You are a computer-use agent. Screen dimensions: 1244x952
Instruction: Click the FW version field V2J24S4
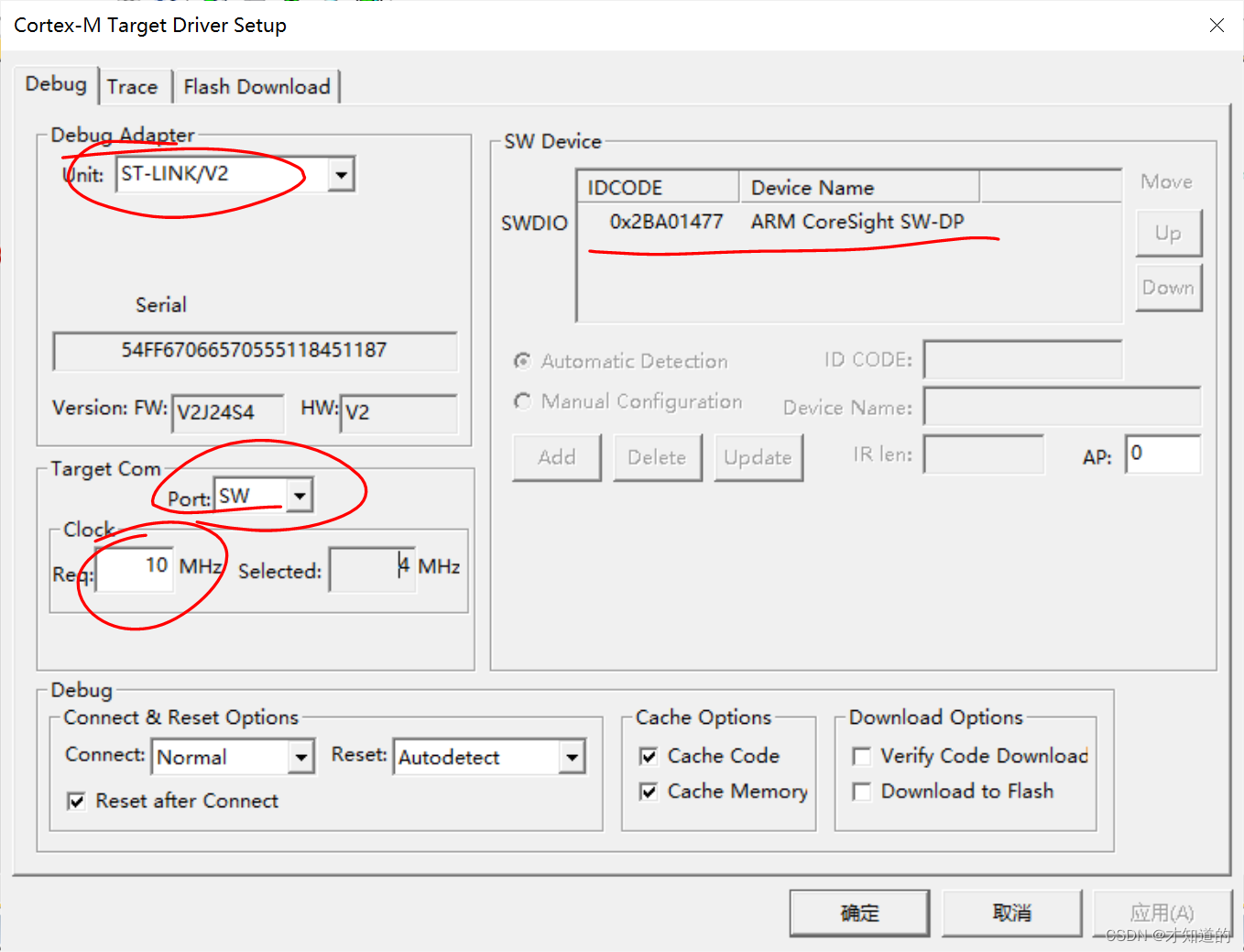pyautogui.click(x=227, y=413)
